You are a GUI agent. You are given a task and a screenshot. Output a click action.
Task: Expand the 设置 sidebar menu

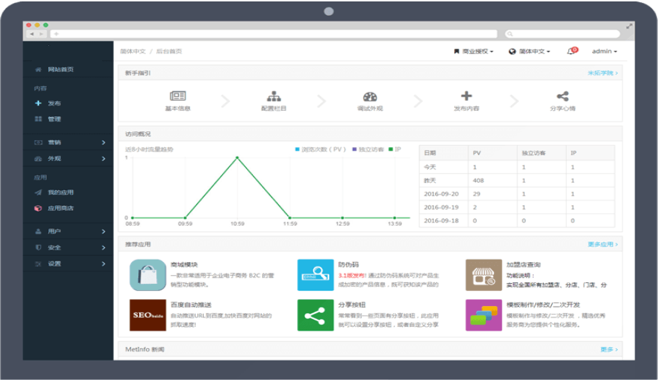(x=68, y=264)
